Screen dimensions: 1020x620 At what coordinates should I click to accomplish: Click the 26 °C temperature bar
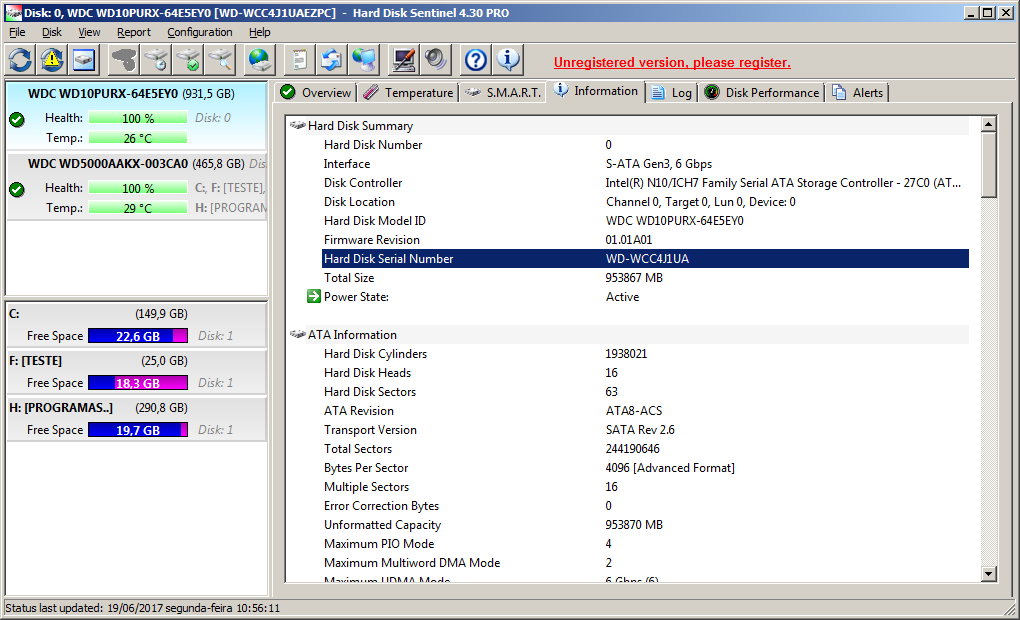138,138
